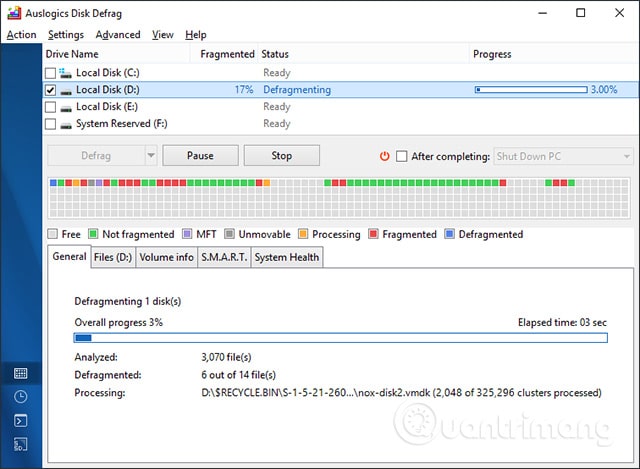Click the blue first block in cluster map
This screenshot has width=640, height=469.
point(53,183)
